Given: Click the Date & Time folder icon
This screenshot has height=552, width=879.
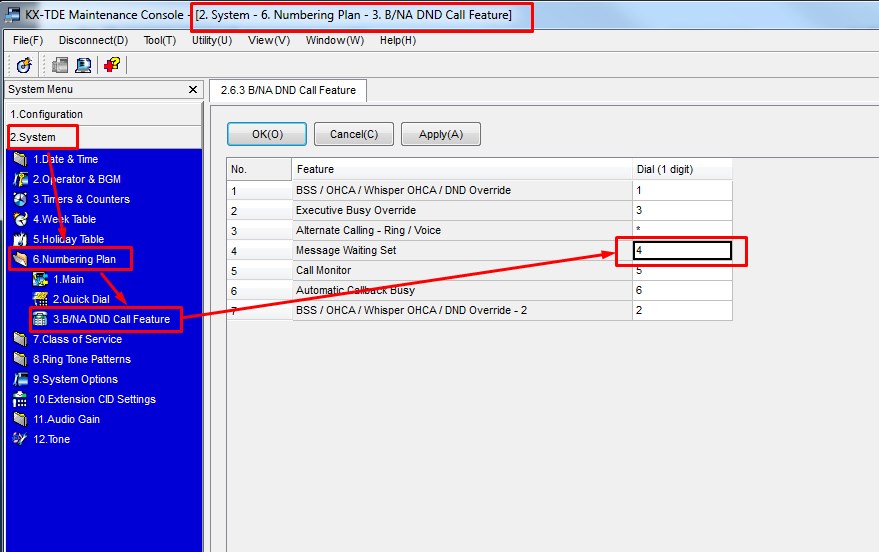Looking at the screenshot, I should 20,159.
